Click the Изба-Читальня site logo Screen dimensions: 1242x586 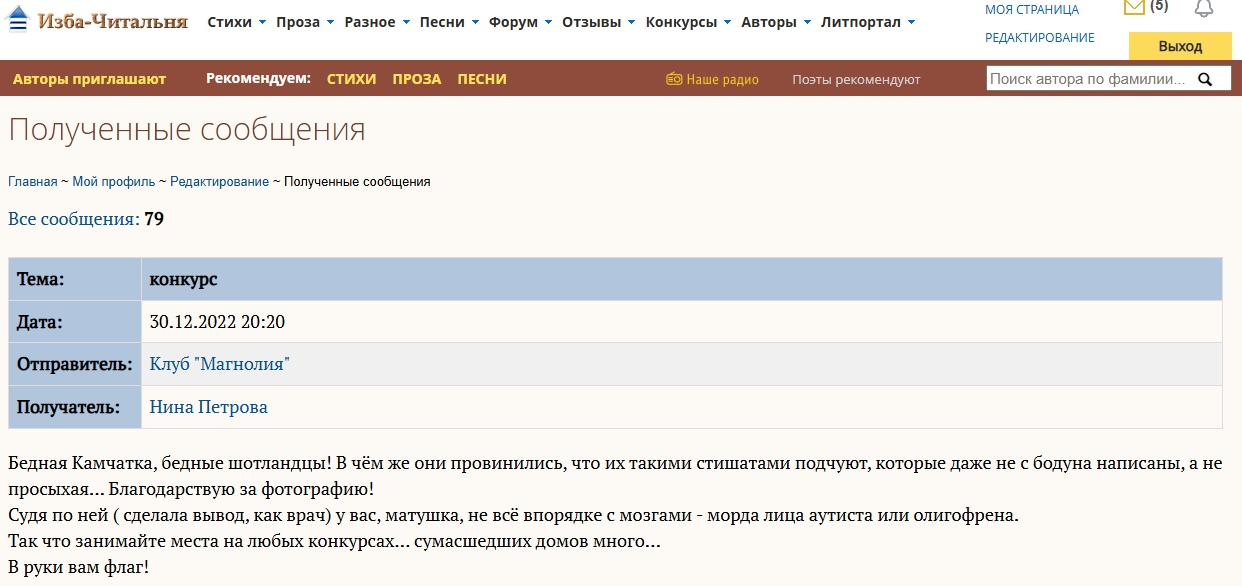(x=98, y=21)
